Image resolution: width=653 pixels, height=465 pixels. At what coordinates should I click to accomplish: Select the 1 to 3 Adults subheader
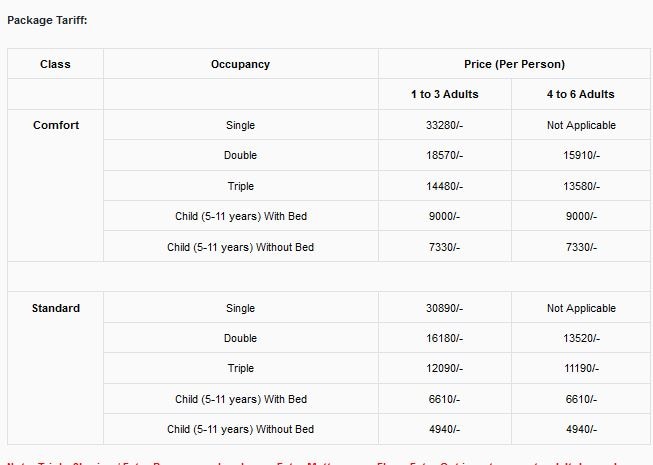pos(444,94)
